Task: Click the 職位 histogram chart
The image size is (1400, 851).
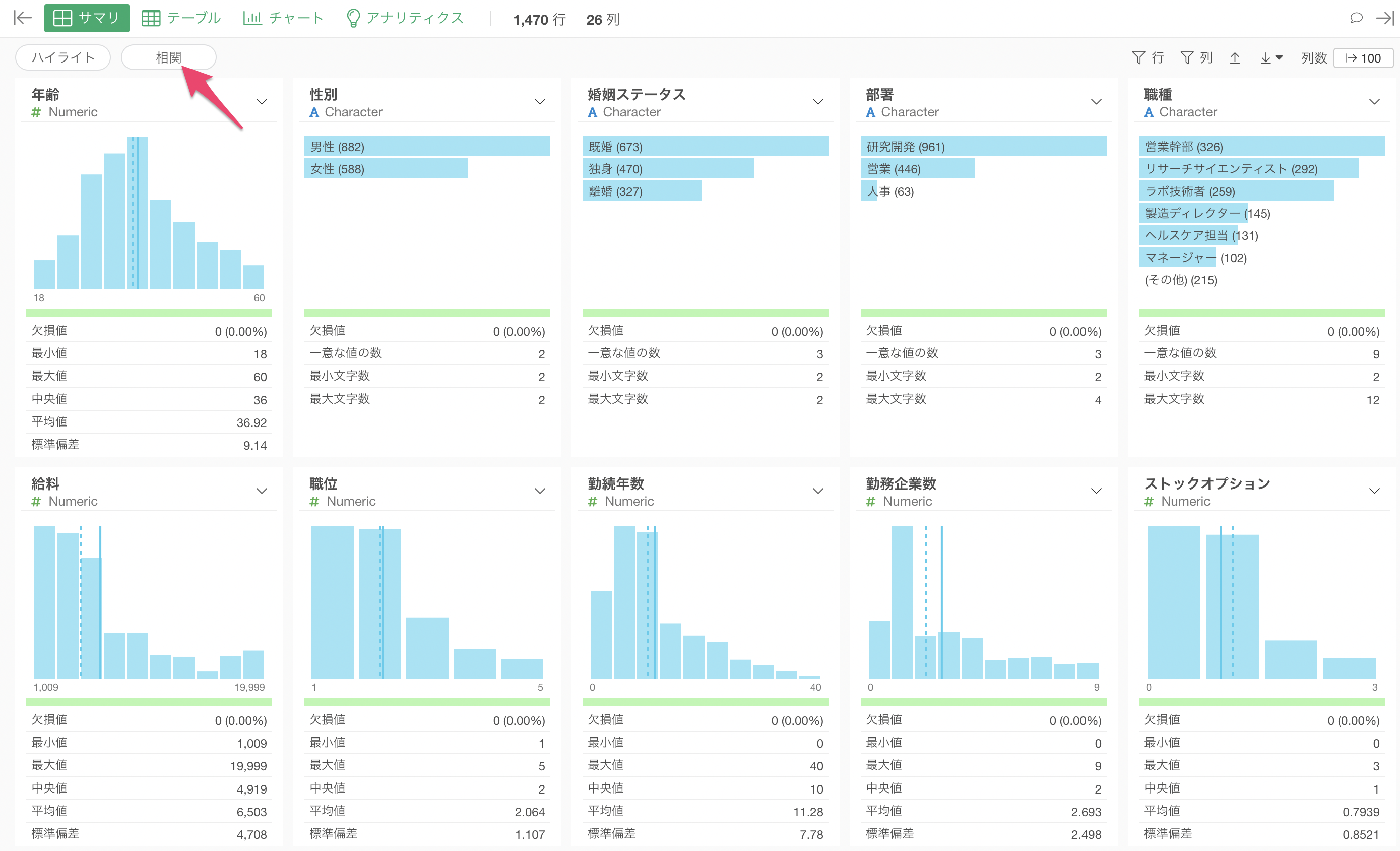Action: pyautogui.click(x=427, y=602)
